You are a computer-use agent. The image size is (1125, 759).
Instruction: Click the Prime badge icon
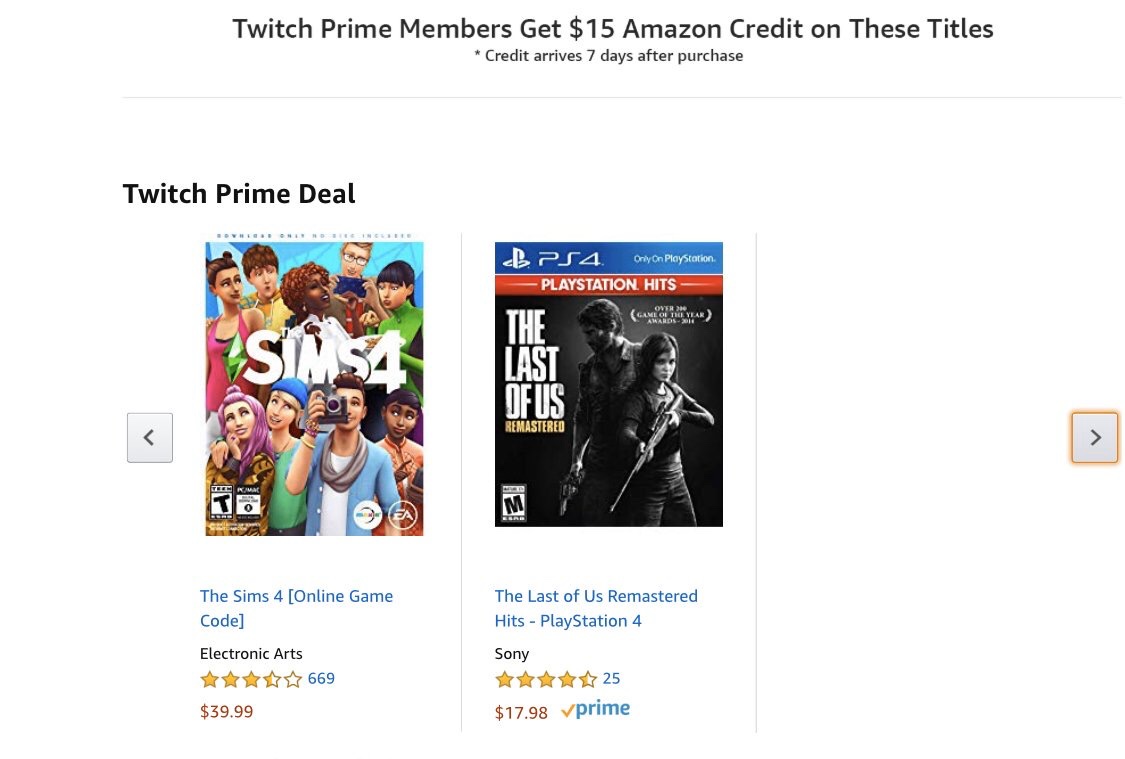point(596,710)
